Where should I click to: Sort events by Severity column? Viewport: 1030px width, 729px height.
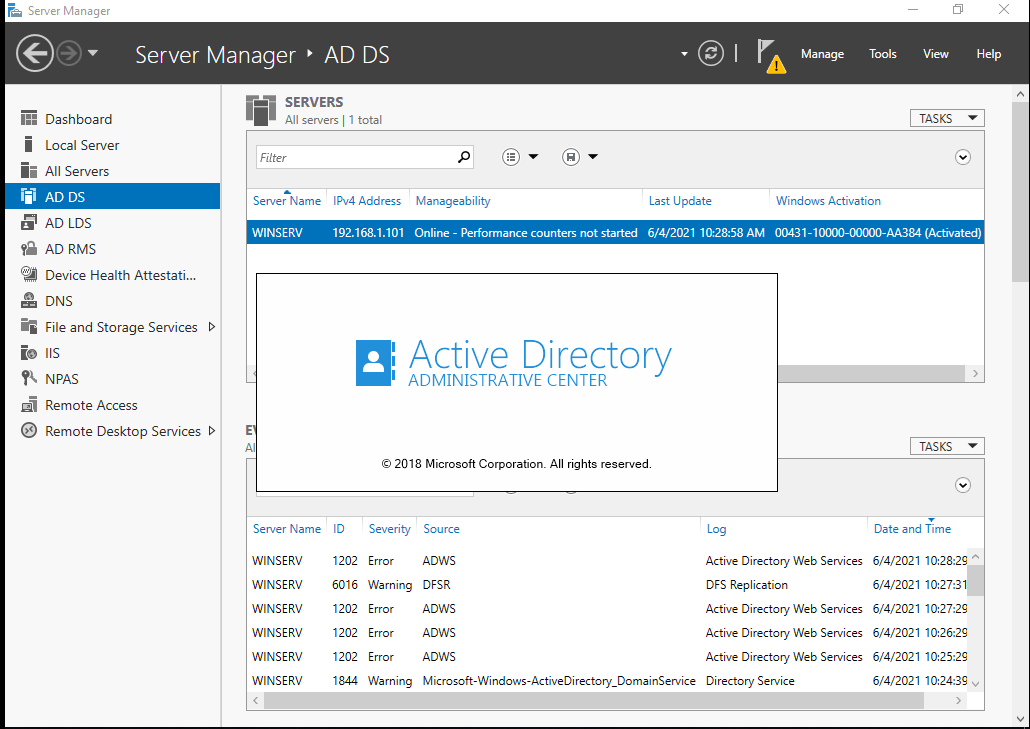(390, 529)
